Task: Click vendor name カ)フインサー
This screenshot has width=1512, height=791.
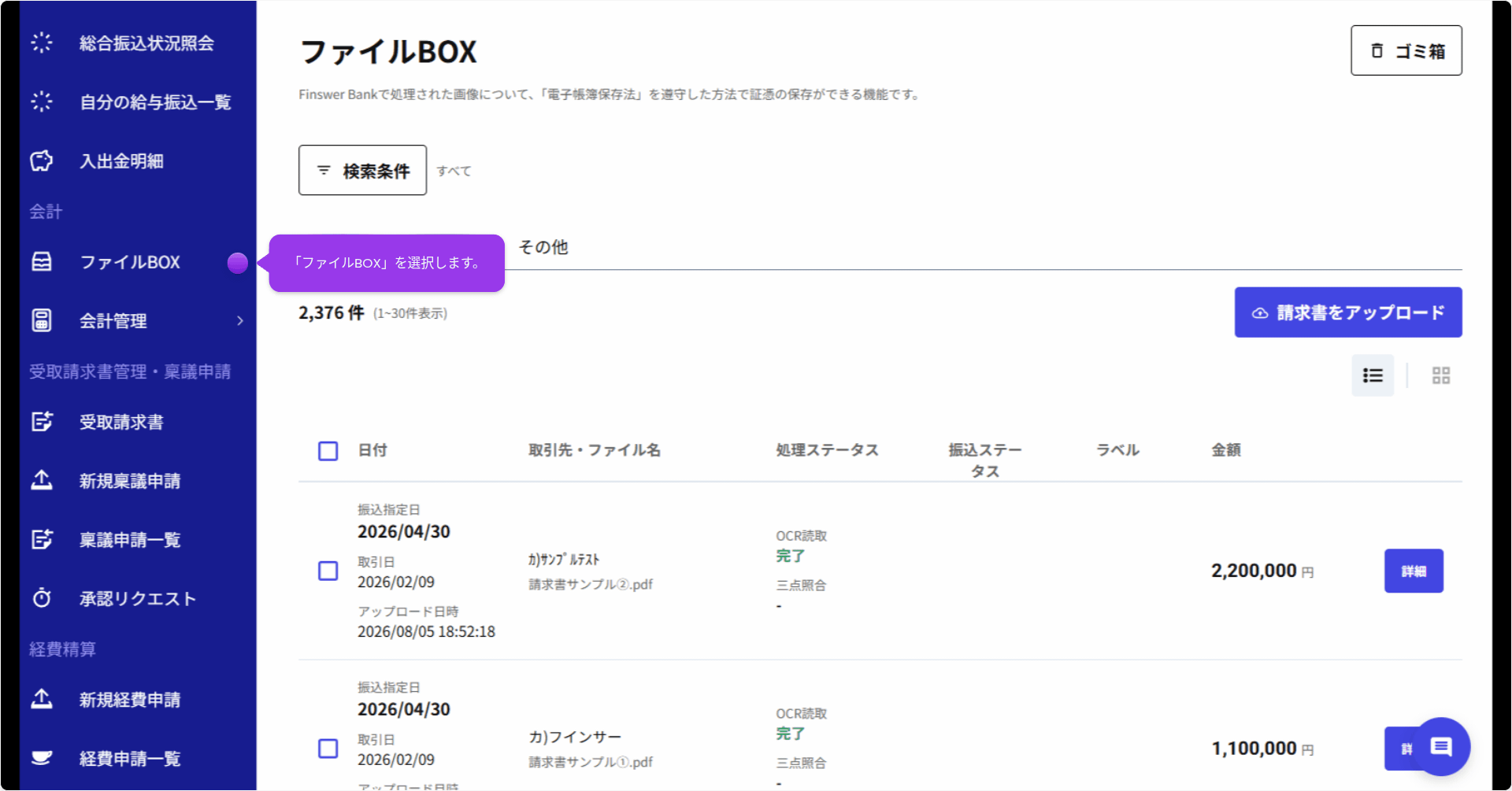Action: coord(575,737)
